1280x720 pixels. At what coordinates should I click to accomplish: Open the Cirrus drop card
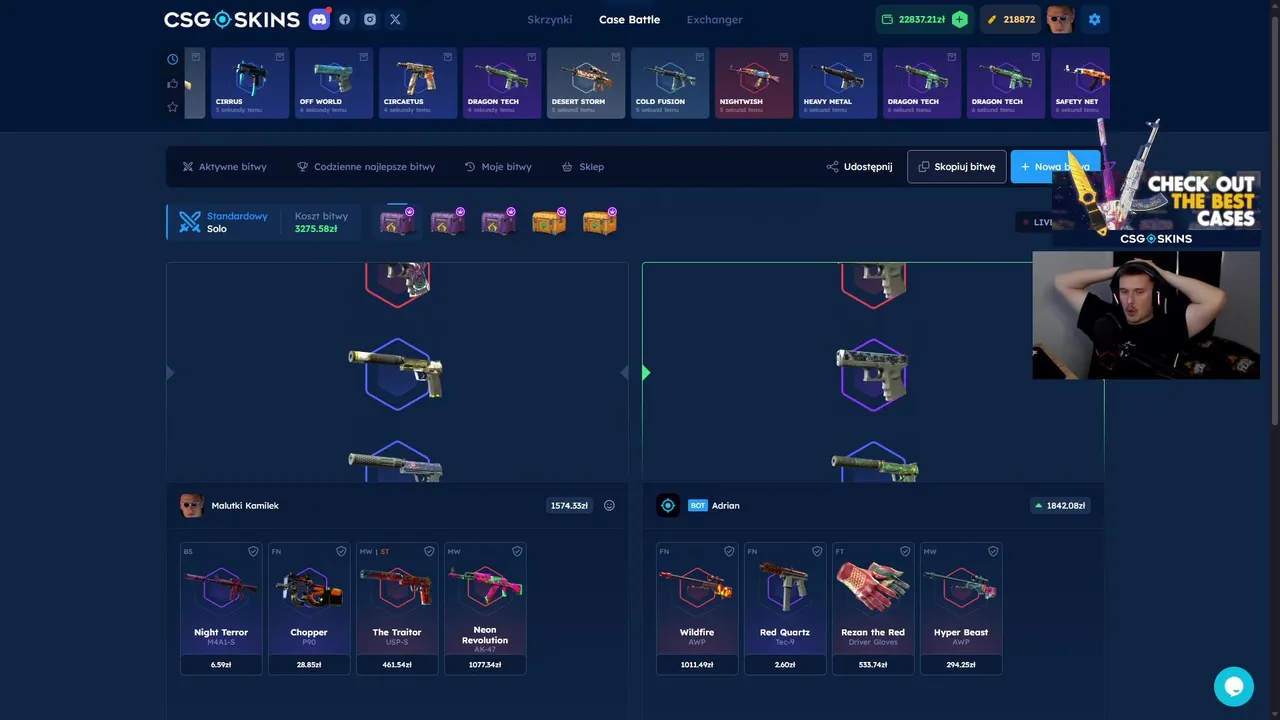click(x=250, y=83)
